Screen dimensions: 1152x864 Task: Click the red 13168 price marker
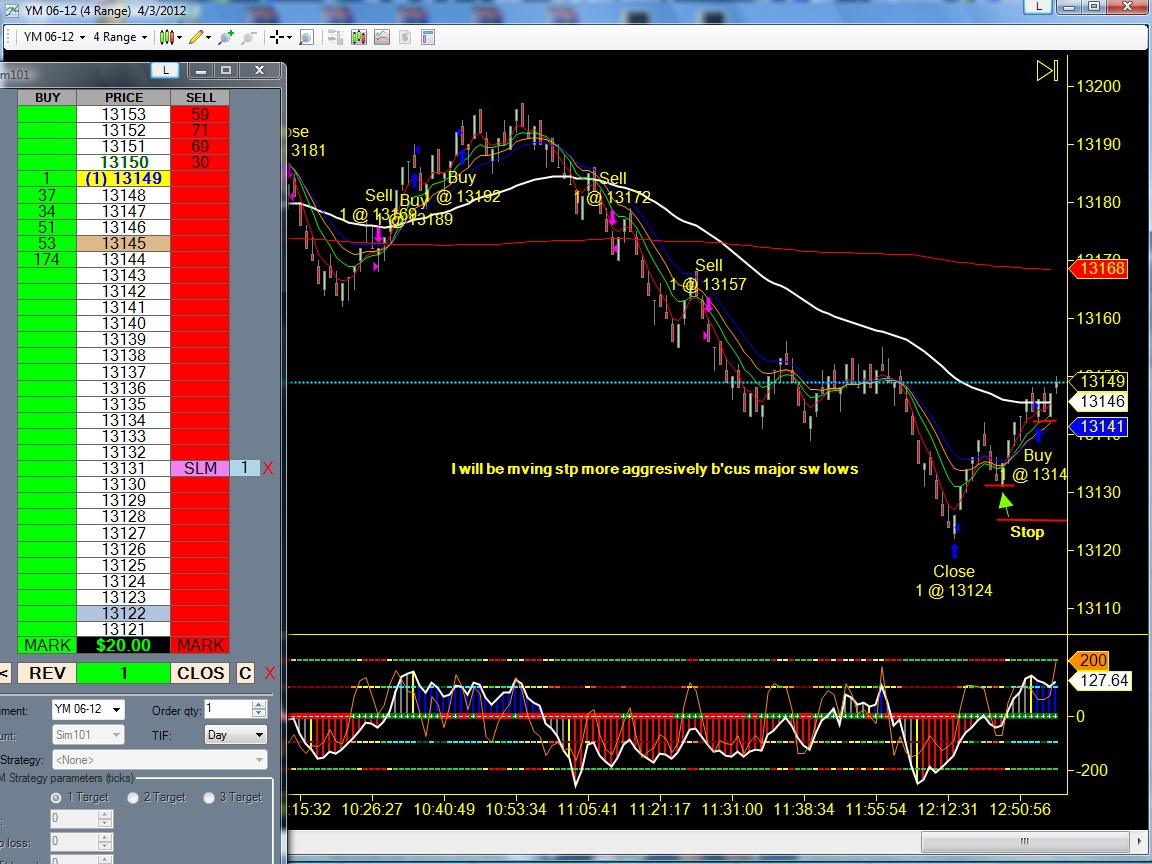click(x=1098, y=269)
